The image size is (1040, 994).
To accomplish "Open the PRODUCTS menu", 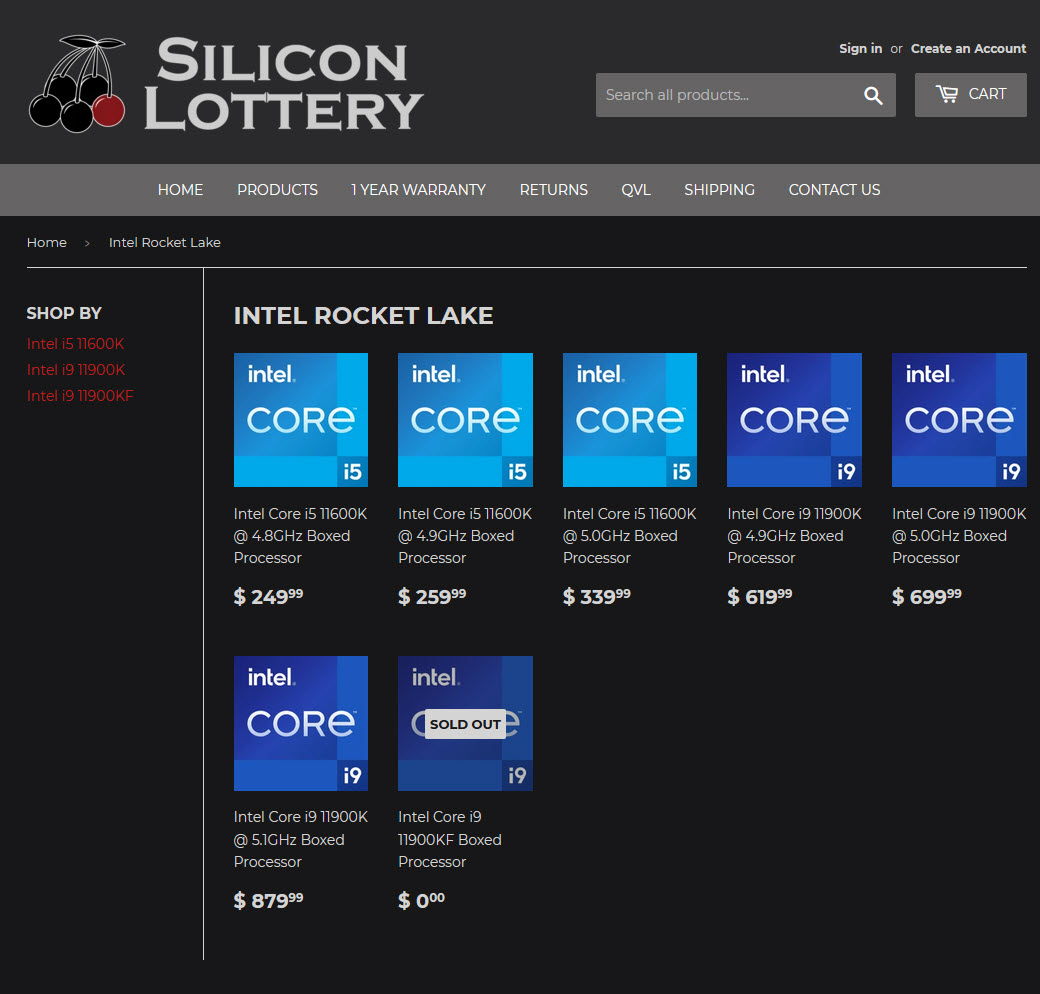I will pos(277,189).
